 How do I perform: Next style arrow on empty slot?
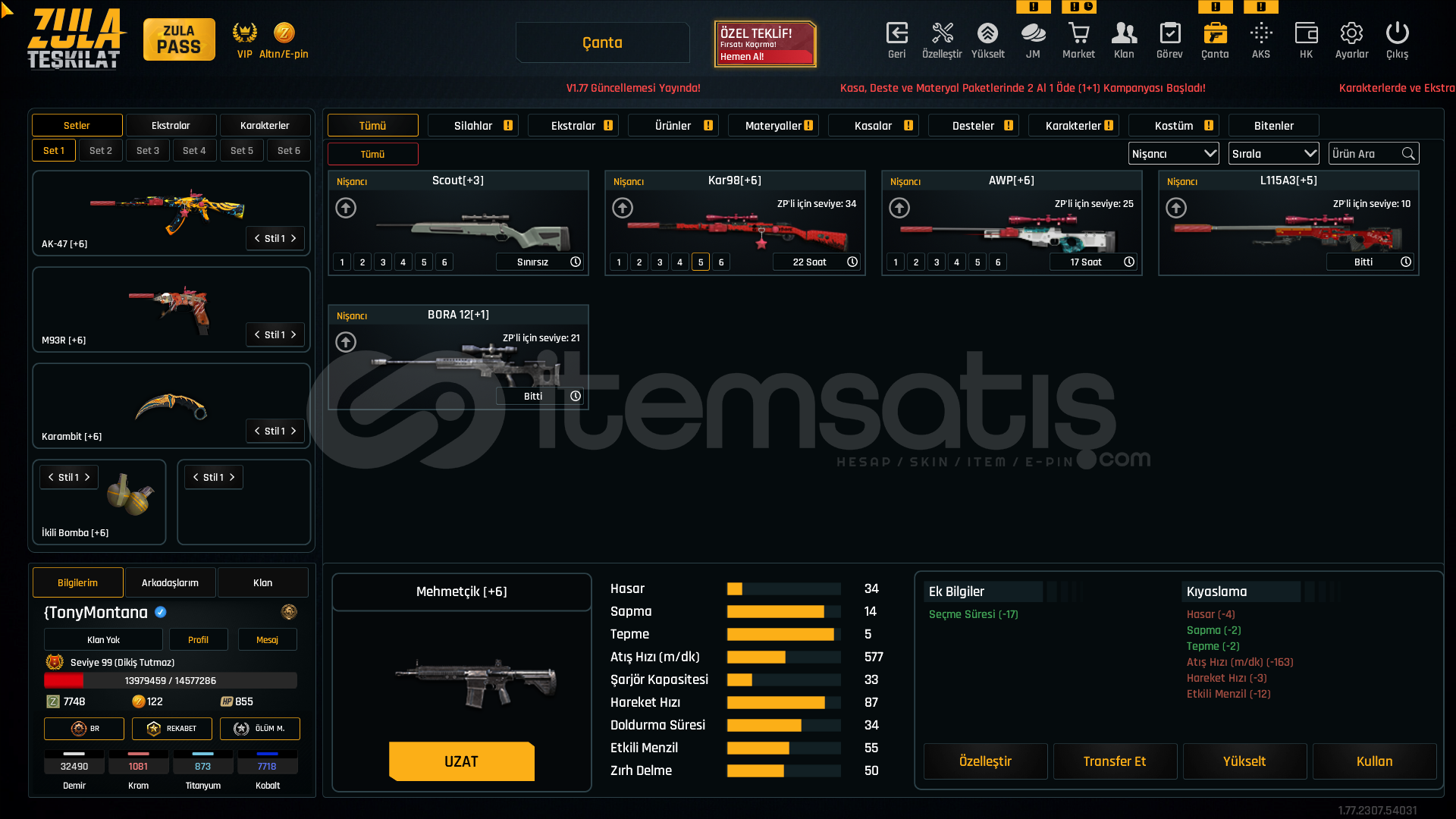(232, 477)
